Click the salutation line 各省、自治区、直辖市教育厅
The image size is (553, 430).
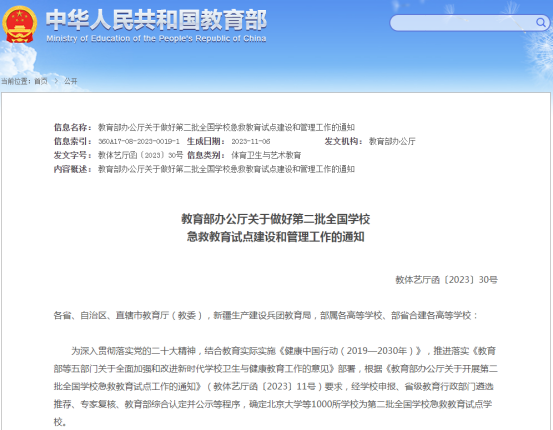click(x=266, y=315)
